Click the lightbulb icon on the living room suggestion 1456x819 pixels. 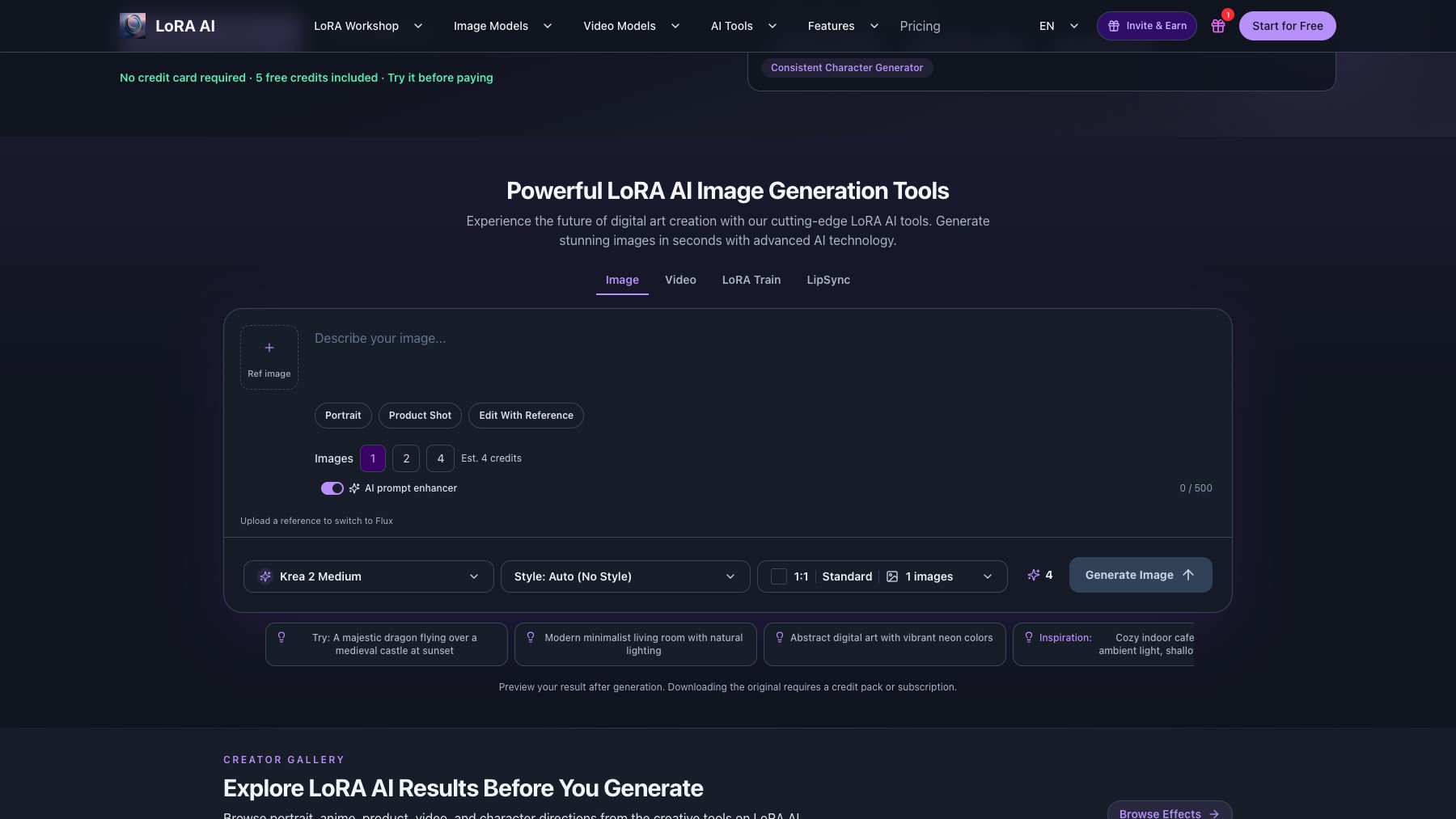[531, 637]
